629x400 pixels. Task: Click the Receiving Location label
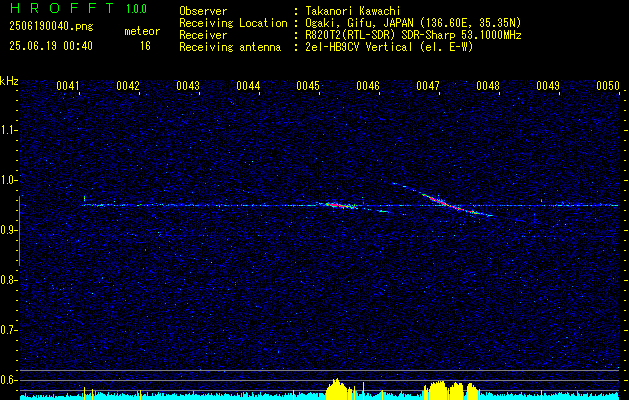click(233, 23)
